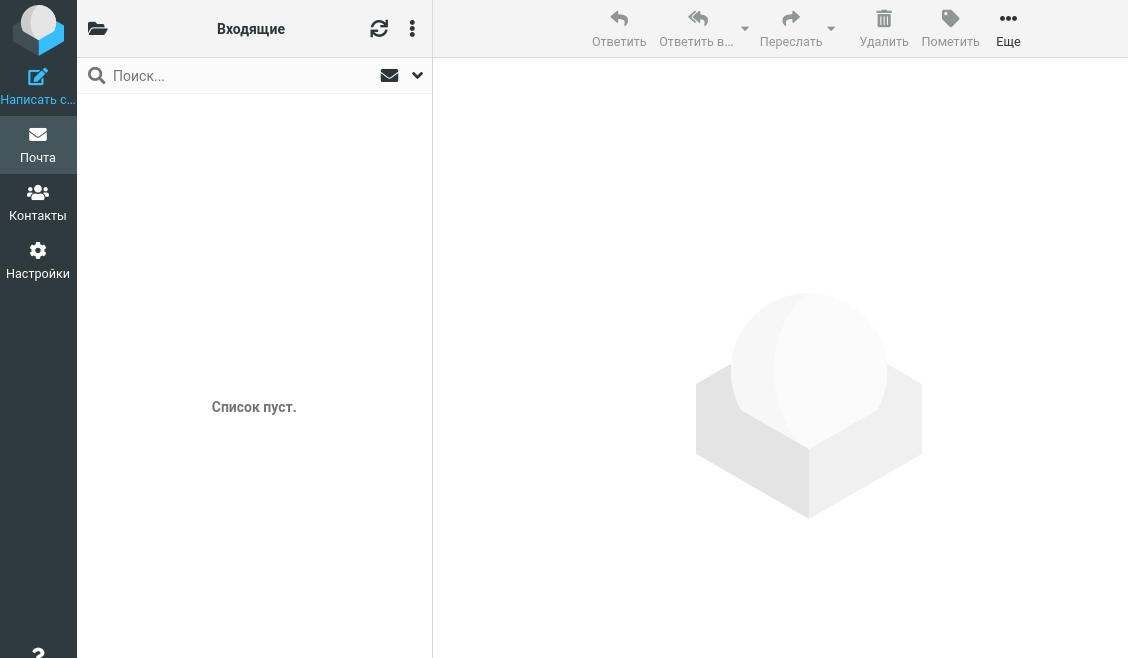The image size is (1128, 658).
Task: Expand the forward options dropdown arrow
Action: [x=831, y=29]
